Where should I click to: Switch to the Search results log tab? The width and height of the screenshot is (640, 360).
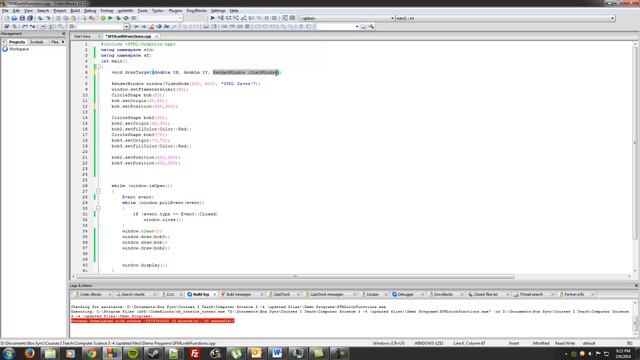coord(133,294)
